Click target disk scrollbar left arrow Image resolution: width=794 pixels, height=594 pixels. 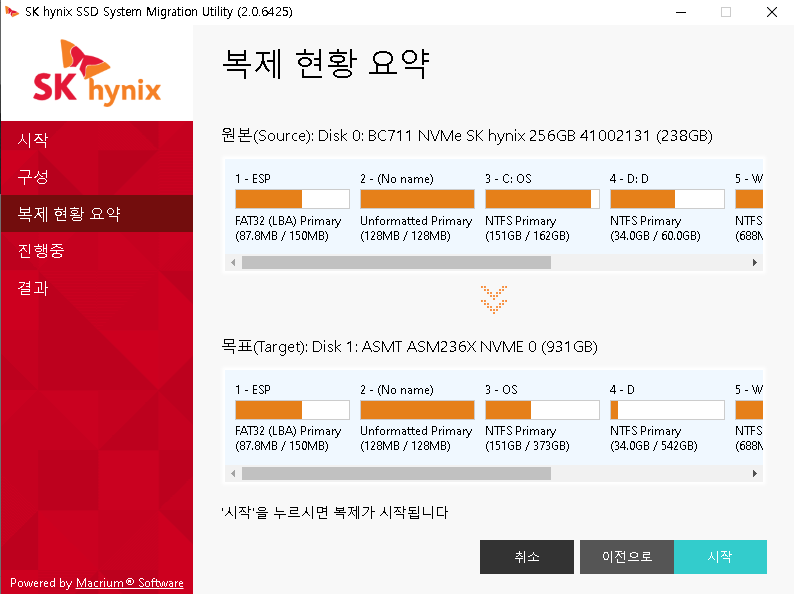(x=233, y=473)
